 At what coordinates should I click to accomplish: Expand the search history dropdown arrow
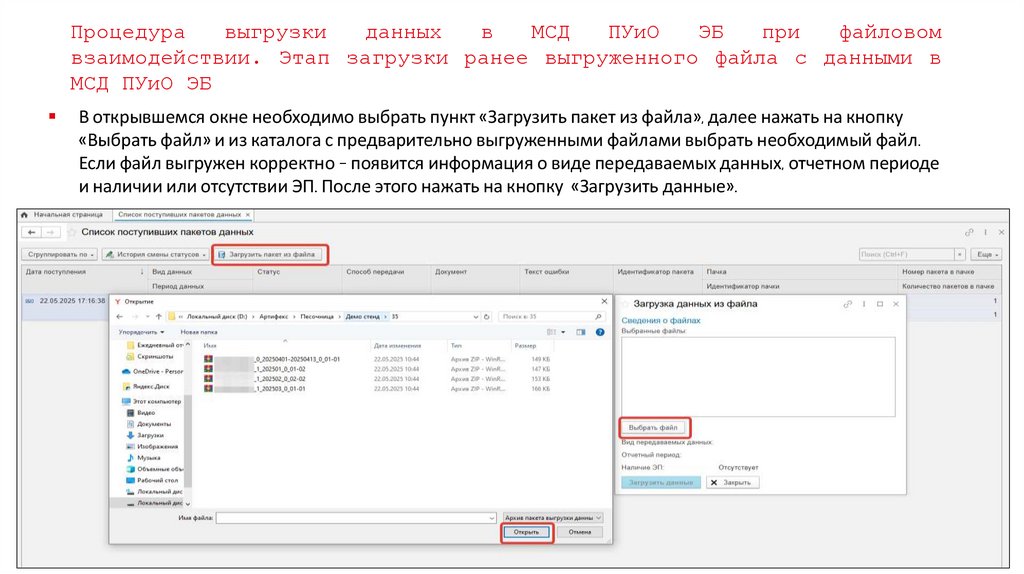click(x=960, y=255)
